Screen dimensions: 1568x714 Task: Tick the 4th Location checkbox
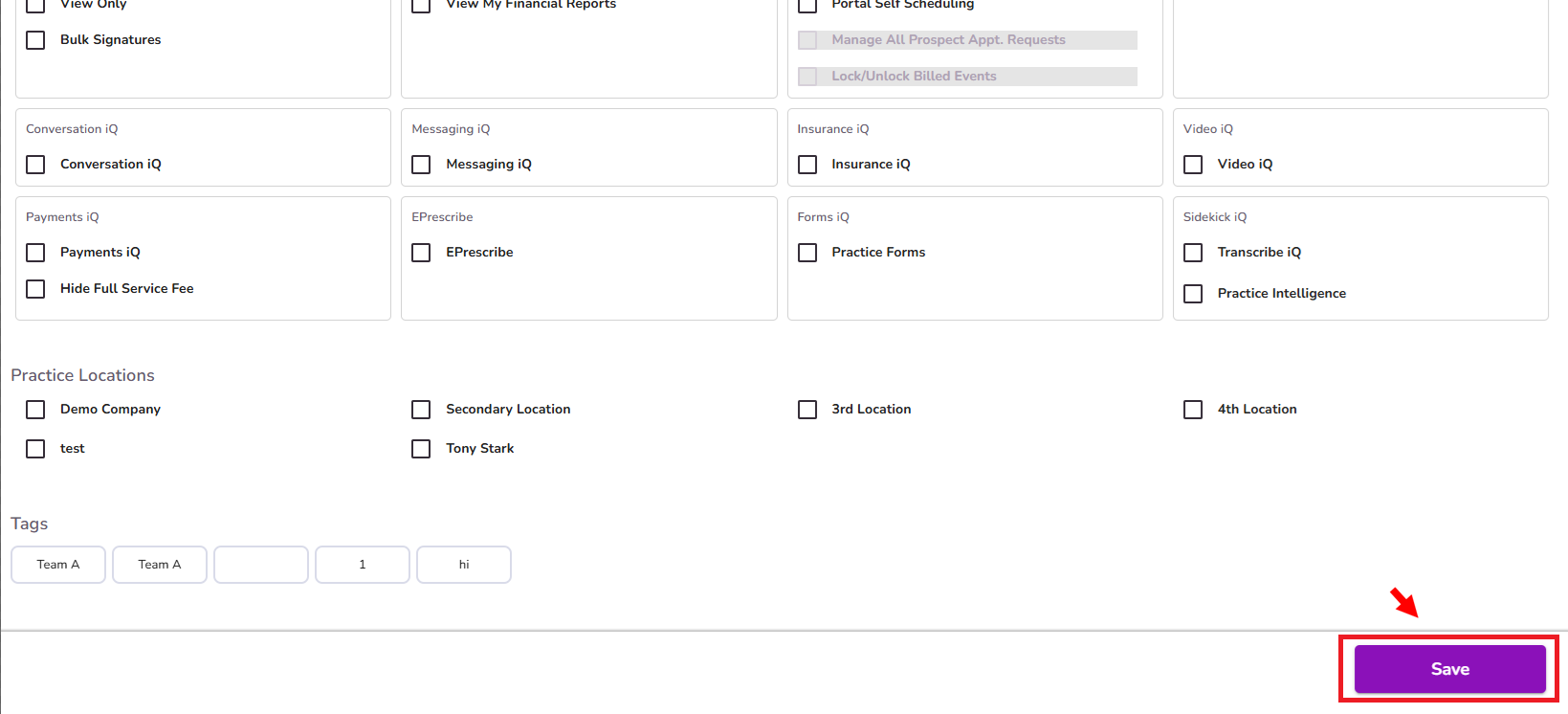pyautogui.click(x=1193, y=410)
